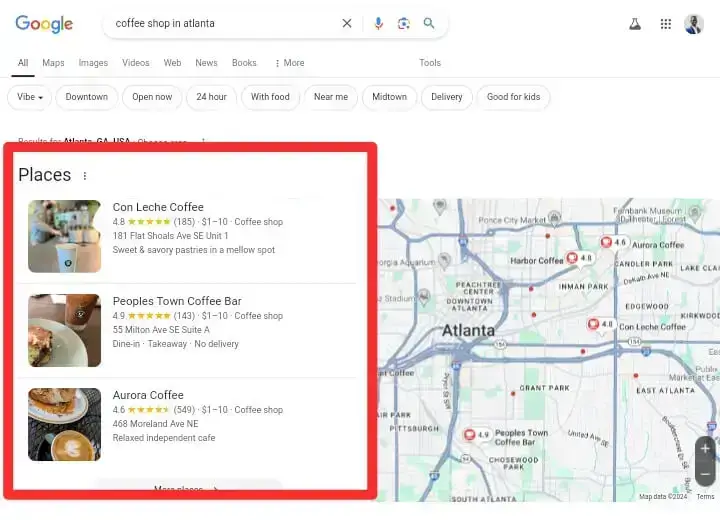This screenshot has width=720, height=520.
Task: Open the Google apps grid
Action: [x=666, y=24]
